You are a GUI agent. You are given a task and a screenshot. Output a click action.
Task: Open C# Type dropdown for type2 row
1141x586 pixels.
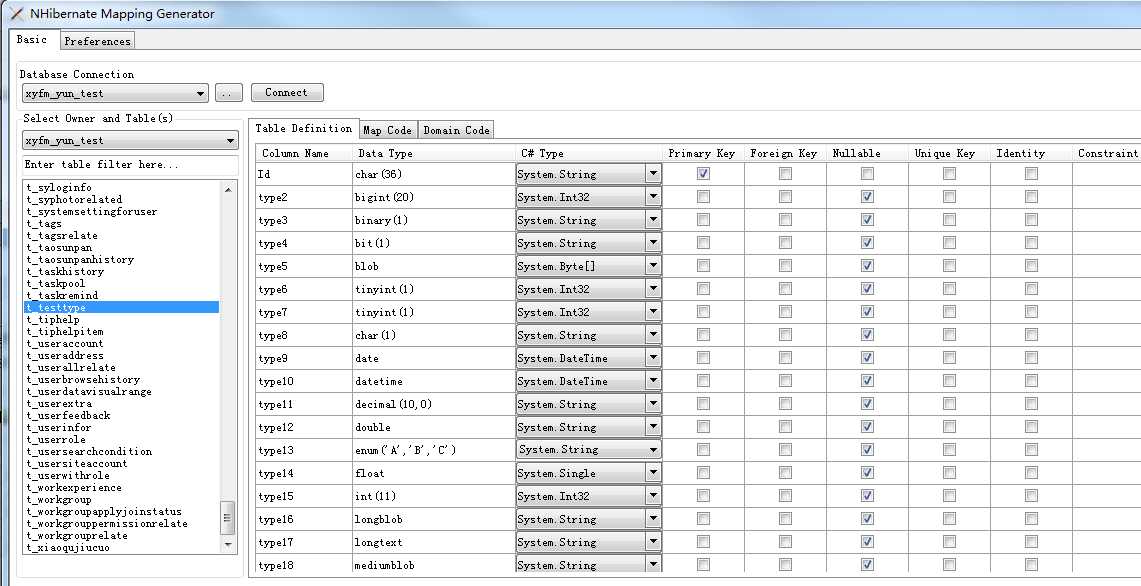click(x=653, y=197)
